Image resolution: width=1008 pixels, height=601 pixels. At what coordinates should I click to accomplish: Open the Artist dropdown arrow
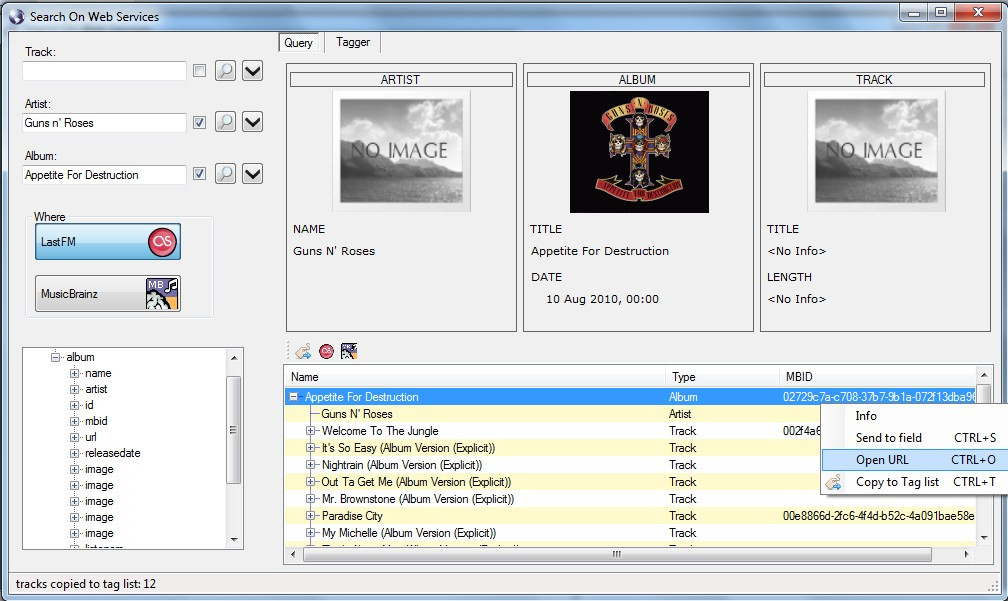253,121
